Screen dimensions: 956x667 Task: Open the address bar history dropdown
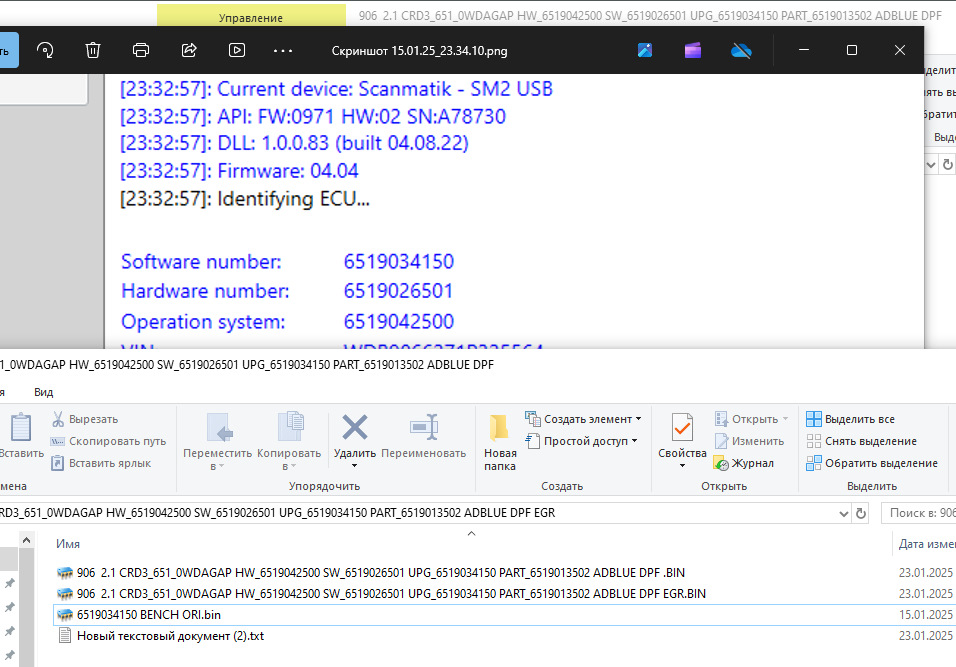click(x=842, y=512)
